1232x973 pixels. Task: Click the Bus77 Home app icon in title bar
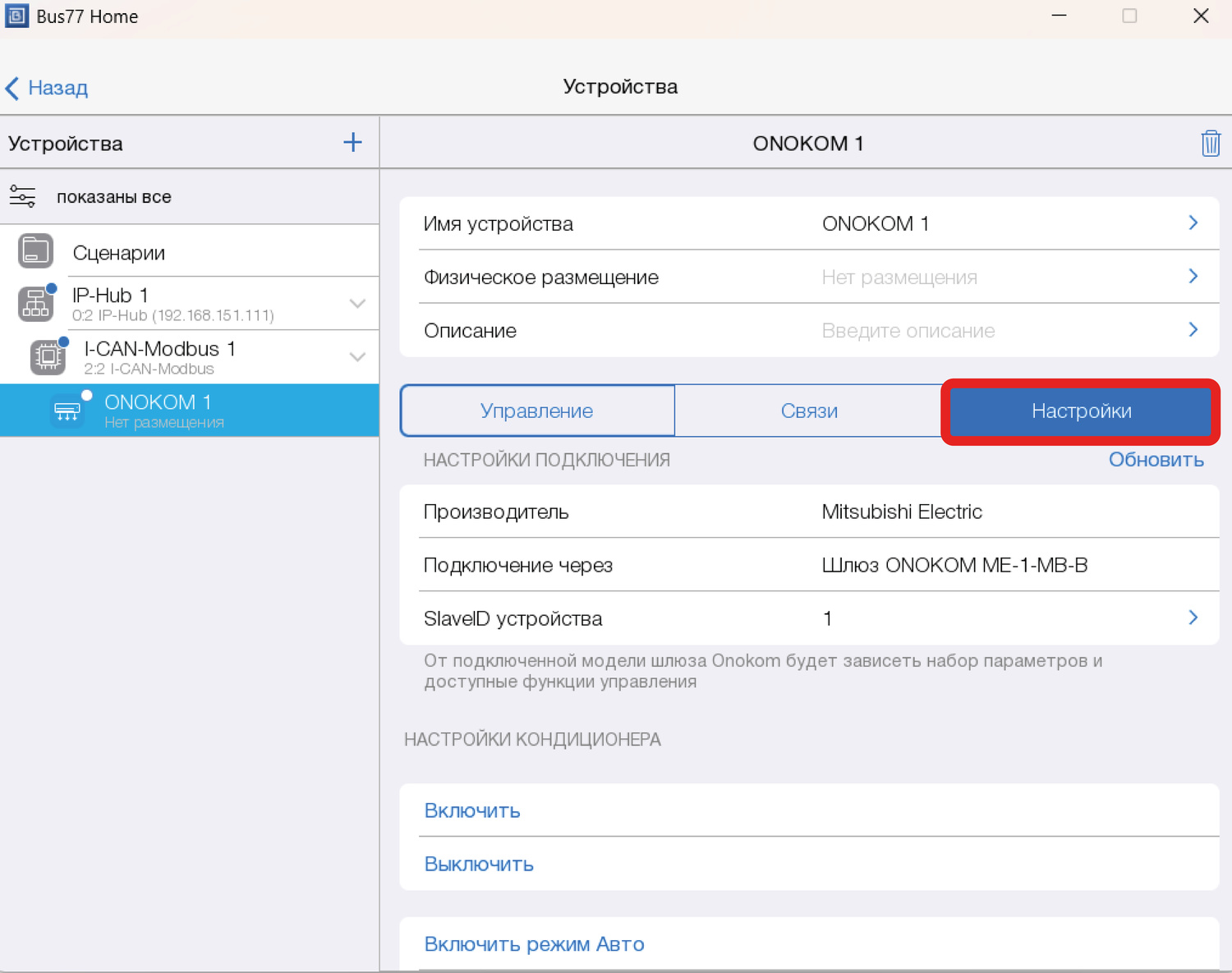click(x=16, y=16)
